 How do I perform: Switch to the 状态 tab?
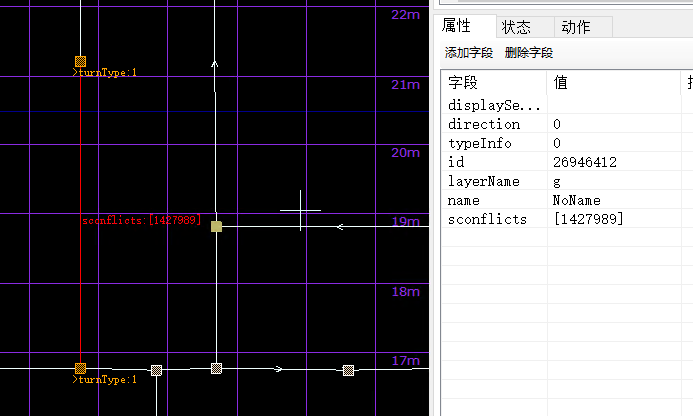tap(516, 27)
